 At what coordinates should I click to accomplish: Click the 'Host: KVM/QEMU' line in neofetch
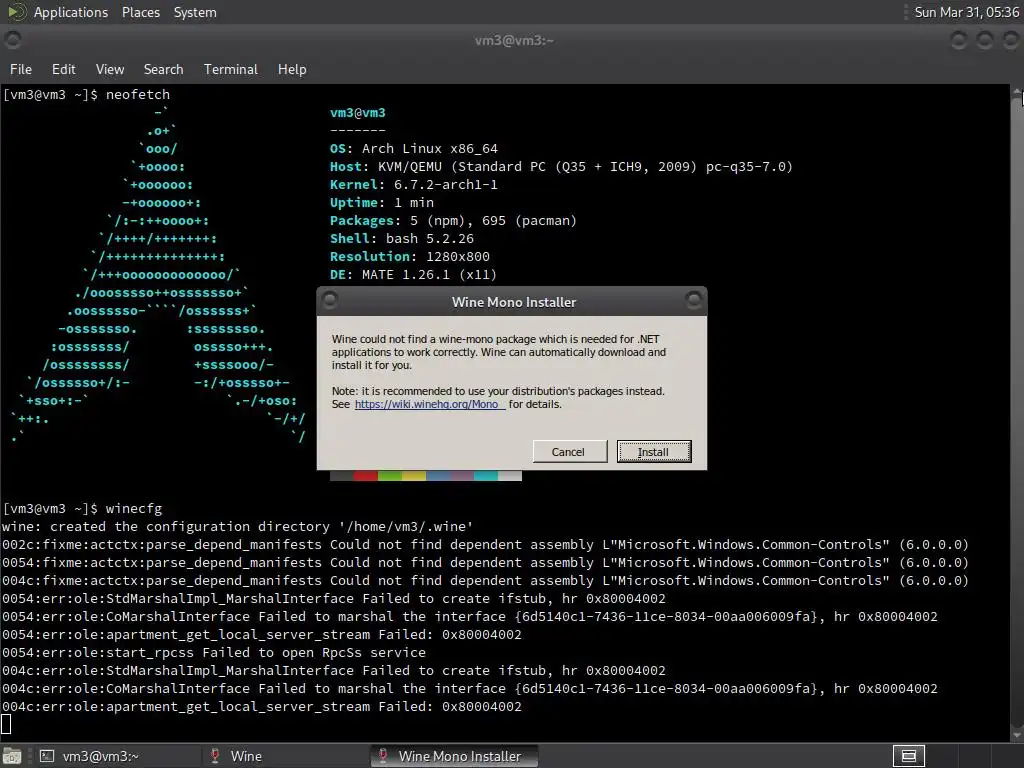click(561, 167)
